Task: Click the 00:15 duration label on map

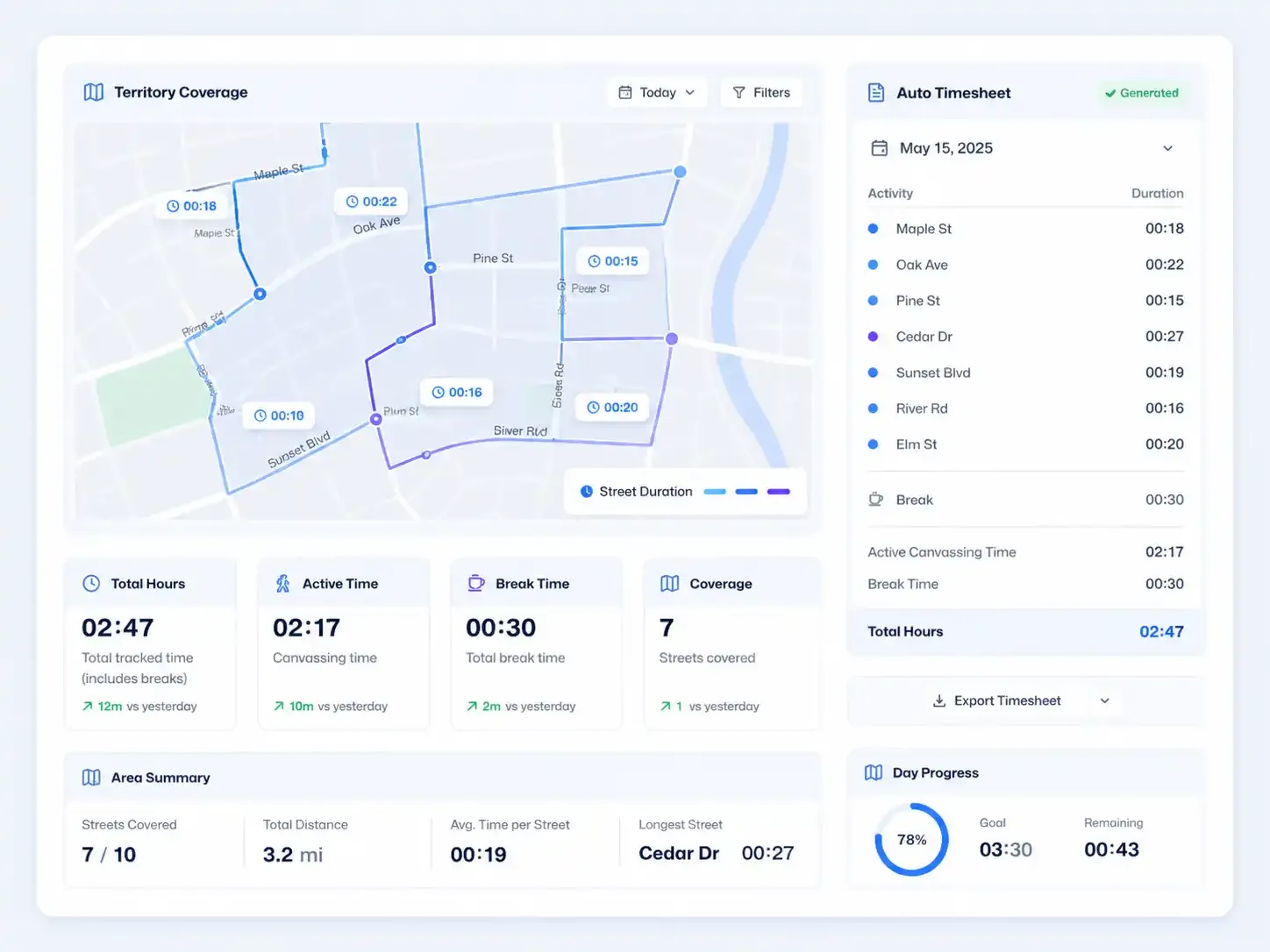Action: (x=613, y=261)
